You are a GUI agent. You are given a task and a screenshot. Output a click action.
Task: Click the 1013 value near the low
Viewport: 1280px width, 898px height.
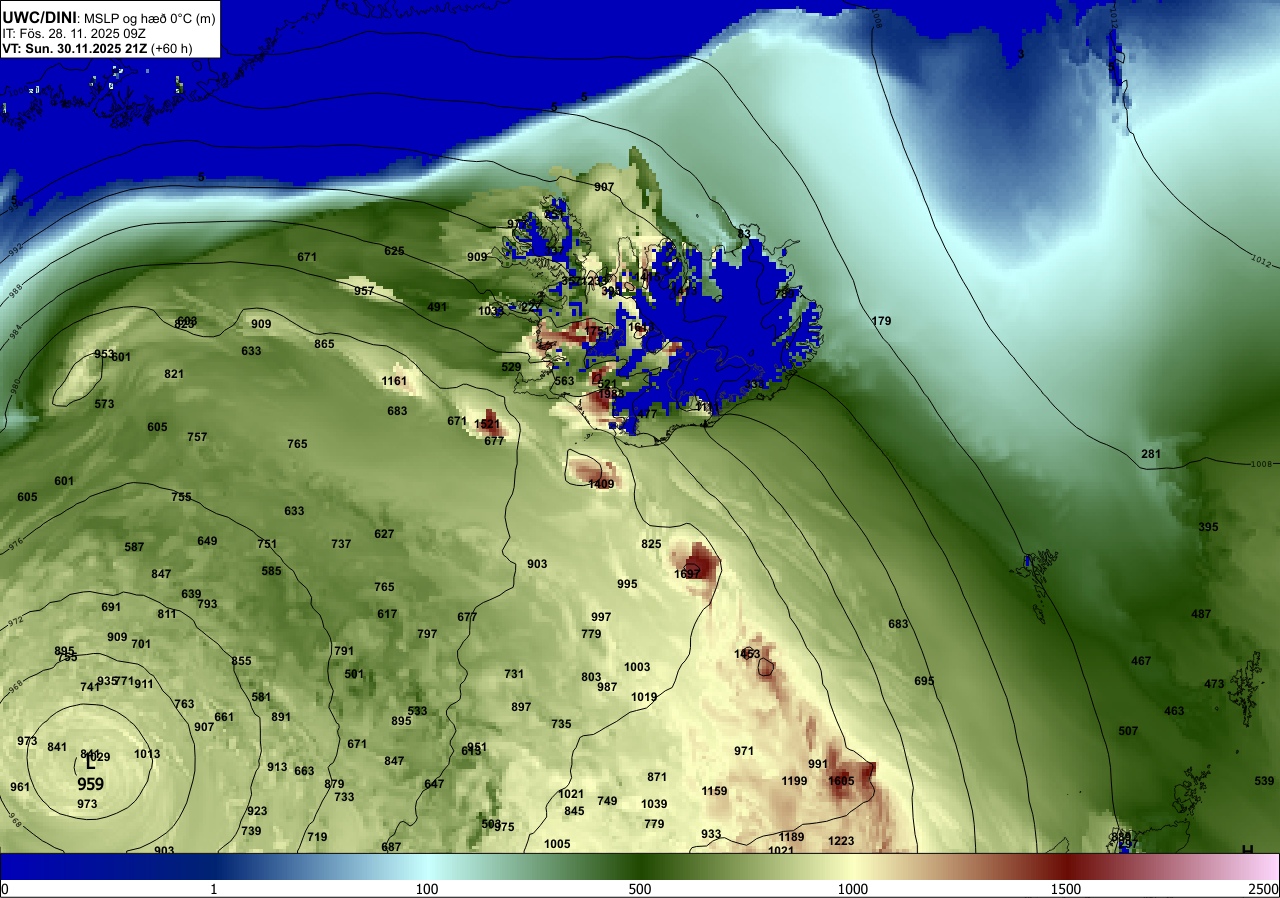point(147,754)
